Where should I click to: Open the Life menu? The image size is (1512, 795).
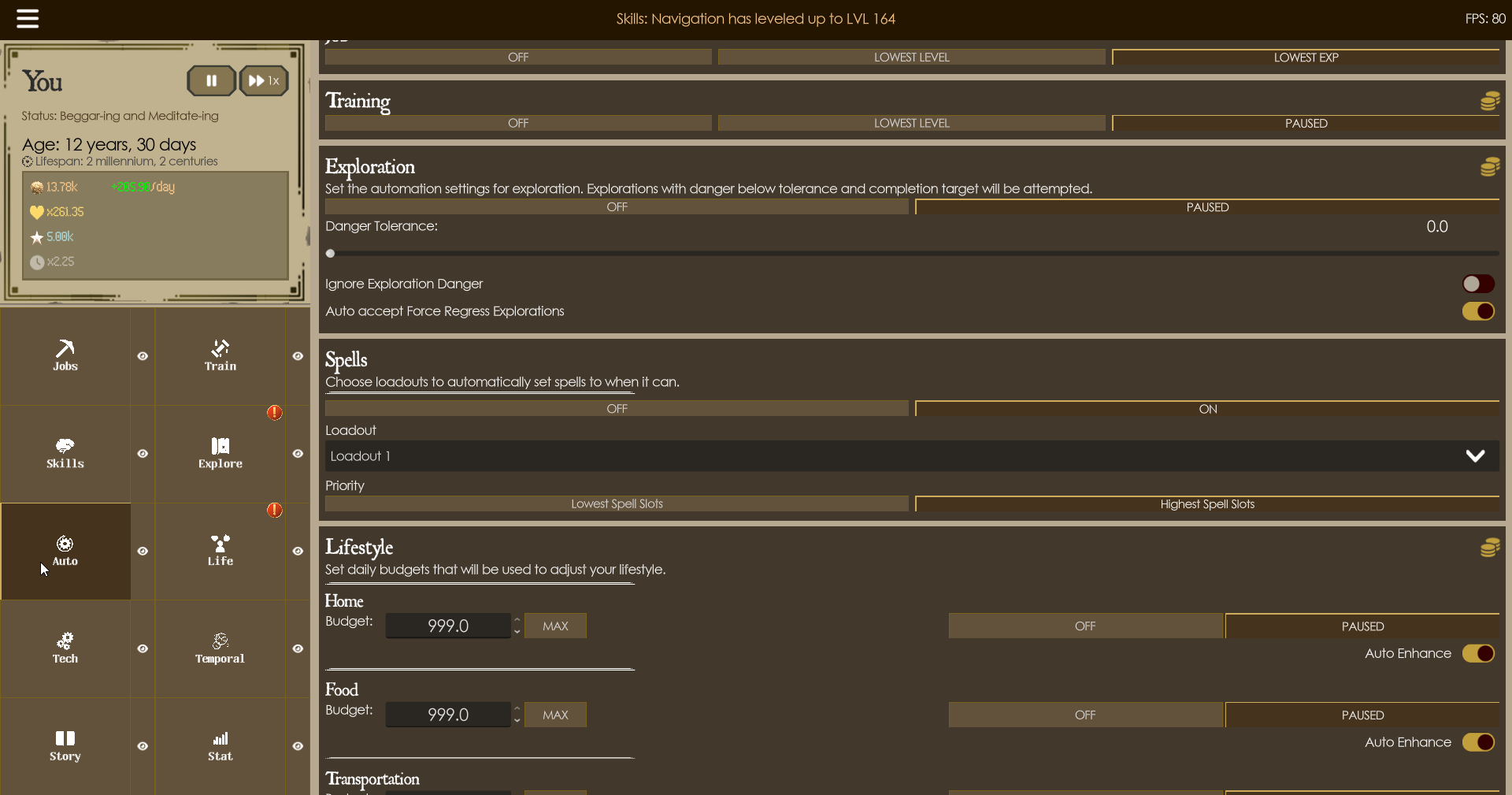(220, 551)
